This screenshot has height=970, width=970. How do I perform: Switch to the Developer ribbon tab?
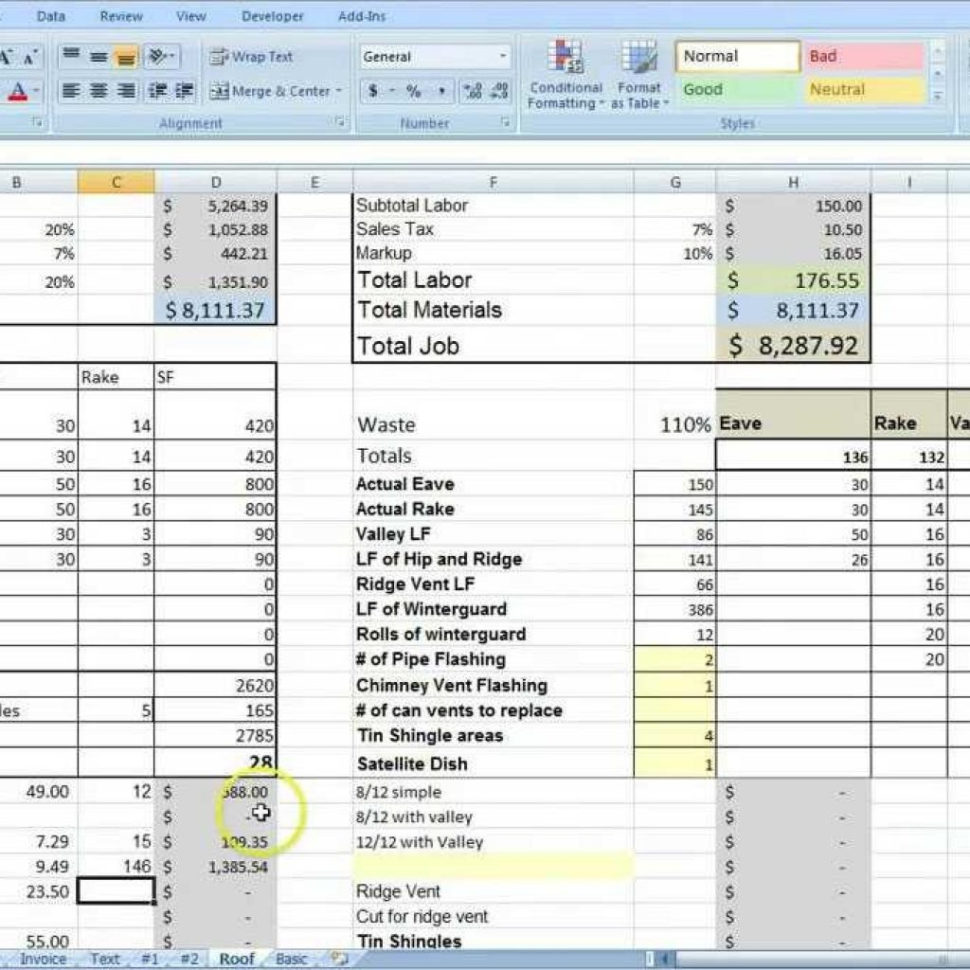272,16
